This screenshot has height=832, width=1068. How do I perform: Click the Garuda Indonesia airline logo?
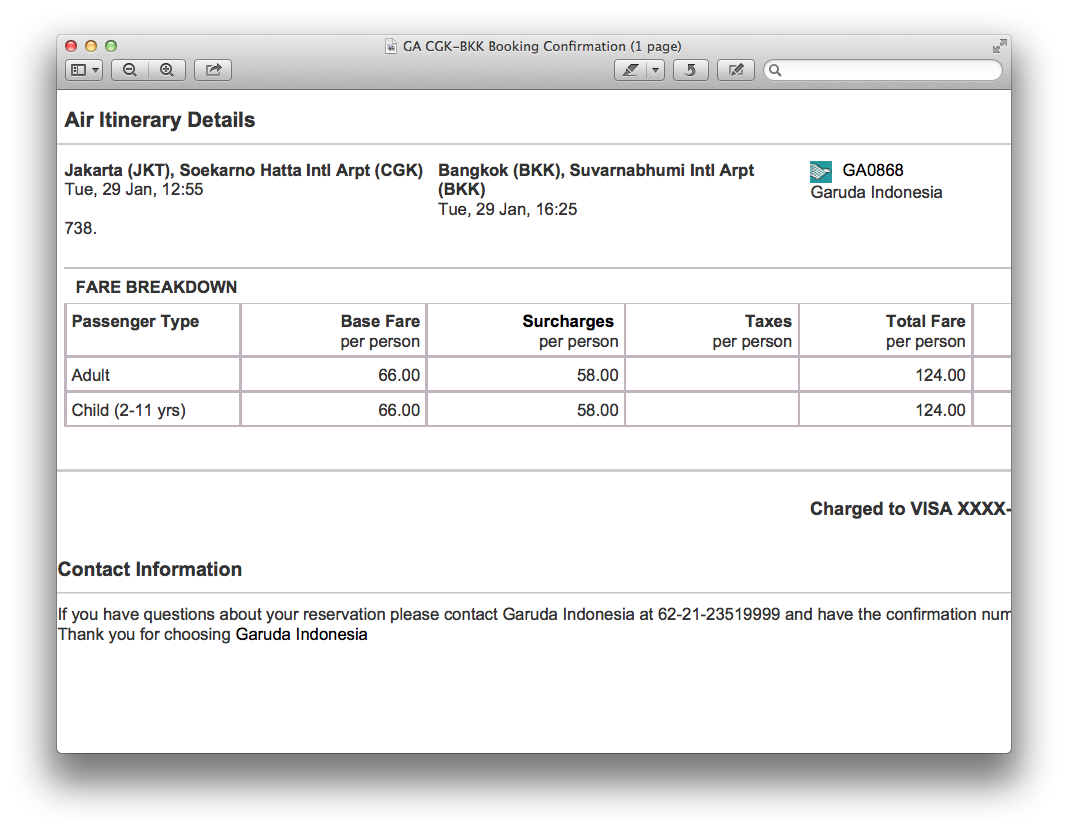tap(821, 172)
